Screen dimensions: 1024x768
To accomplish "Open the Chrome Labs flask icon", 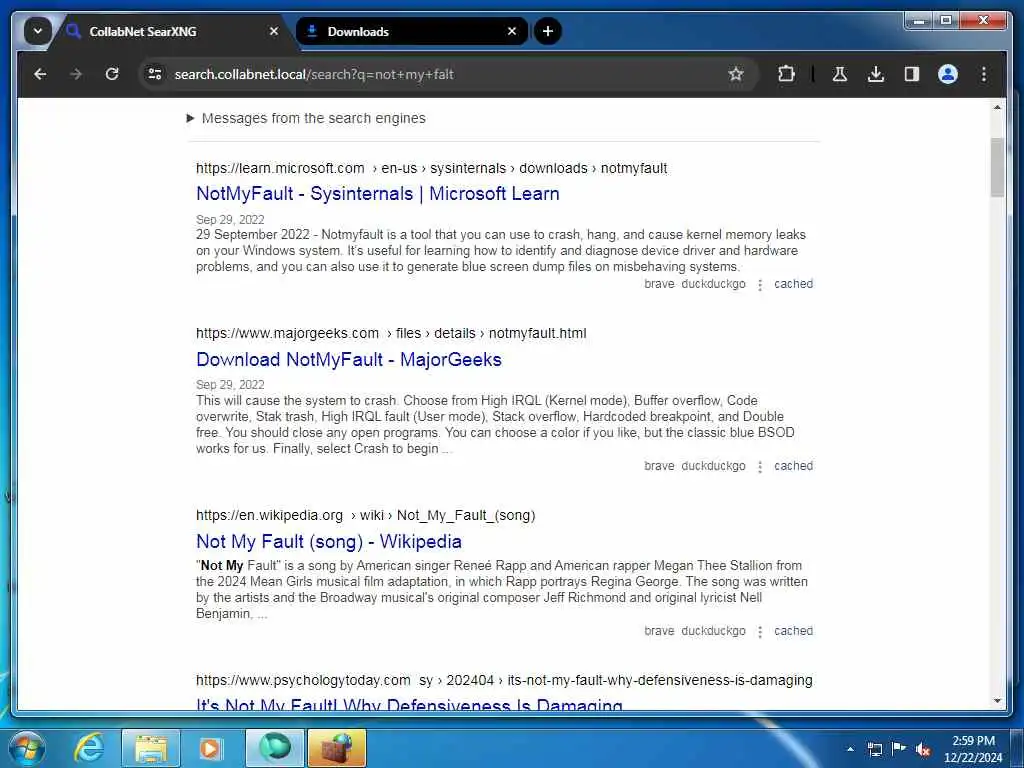I will point(840,74).
